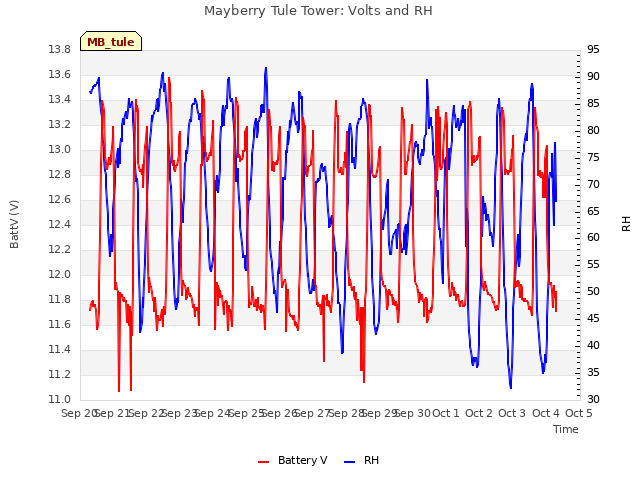Viewport: 640px width, 480px height.
Task: Click the 12.0 voltage tick label
Action: 60,274
